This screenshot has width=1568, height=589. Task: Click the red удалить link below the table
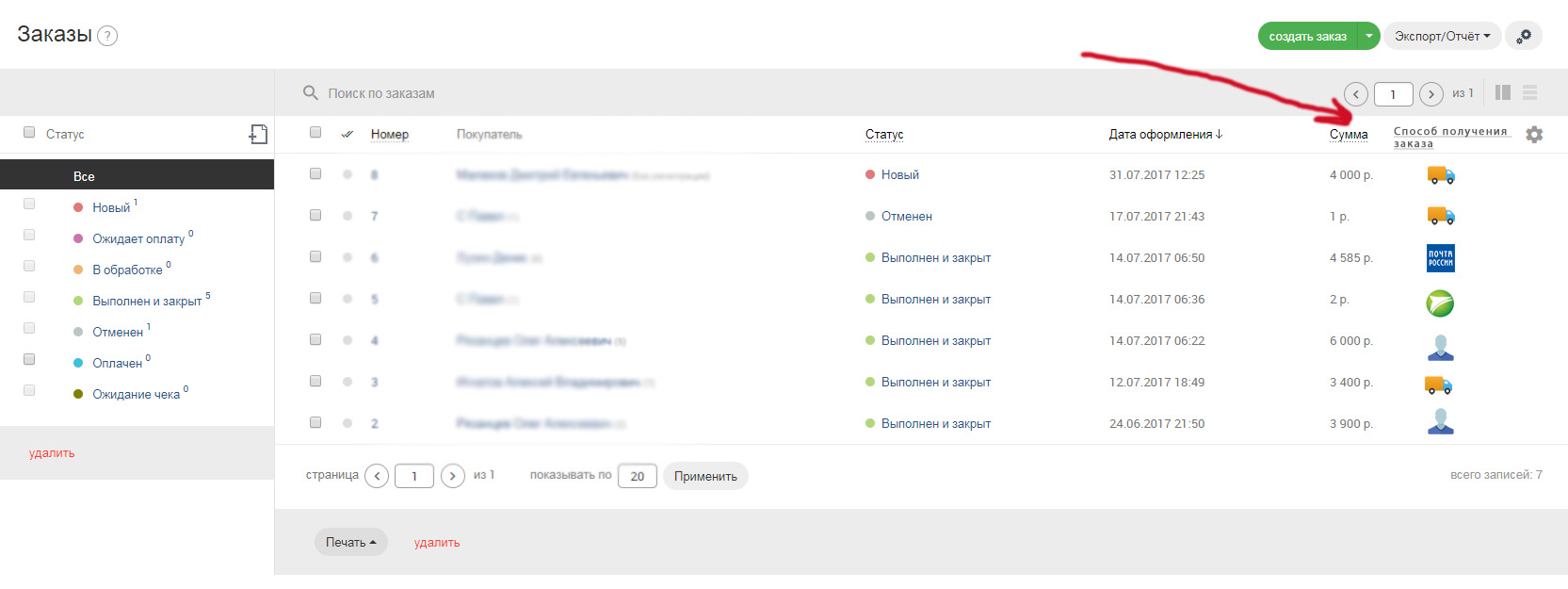(437, 543)
